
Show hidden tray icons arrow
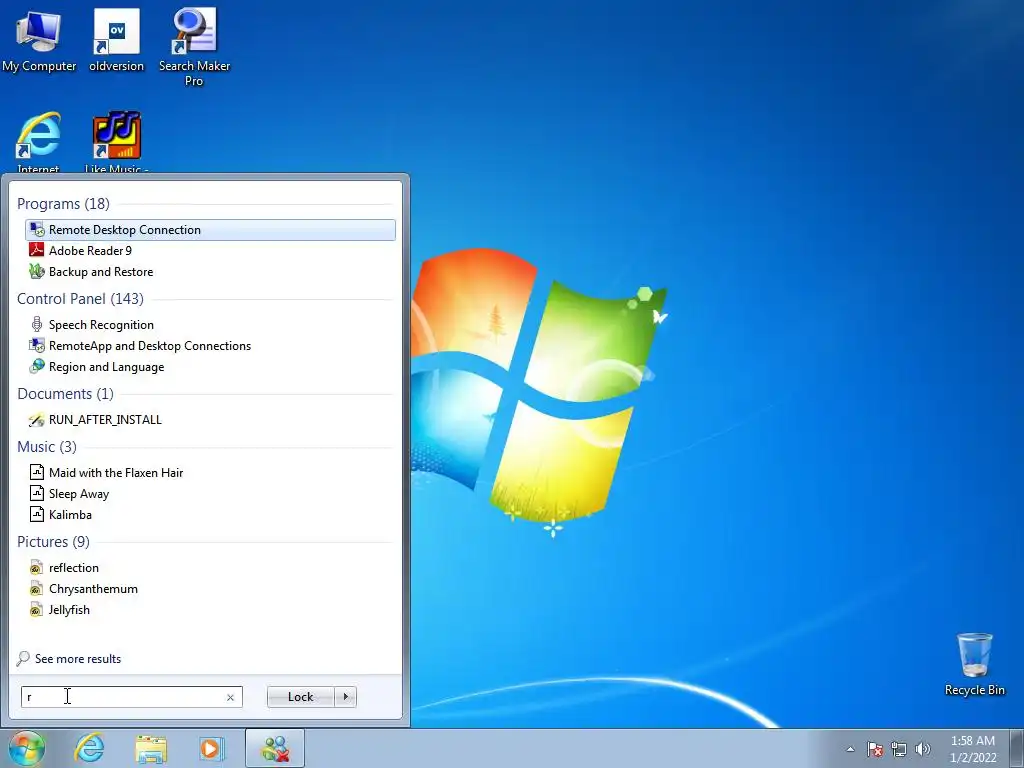tap(850, 749)
